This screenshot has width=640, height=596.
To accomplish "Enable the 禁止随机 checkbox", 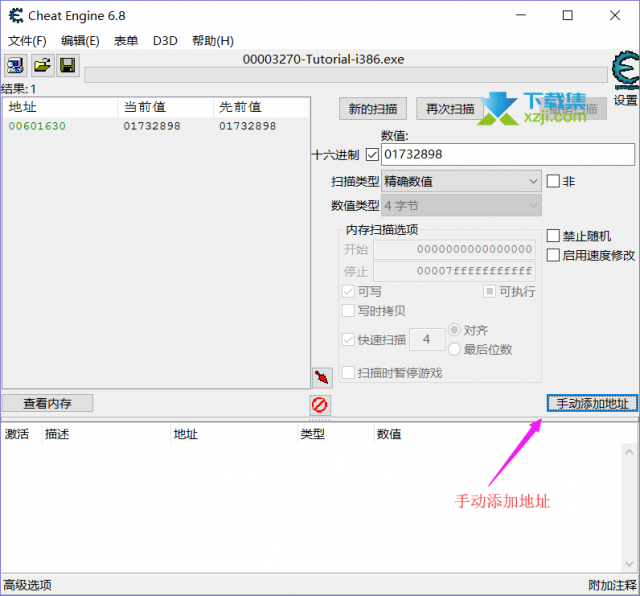I will [x=553, y=236].
